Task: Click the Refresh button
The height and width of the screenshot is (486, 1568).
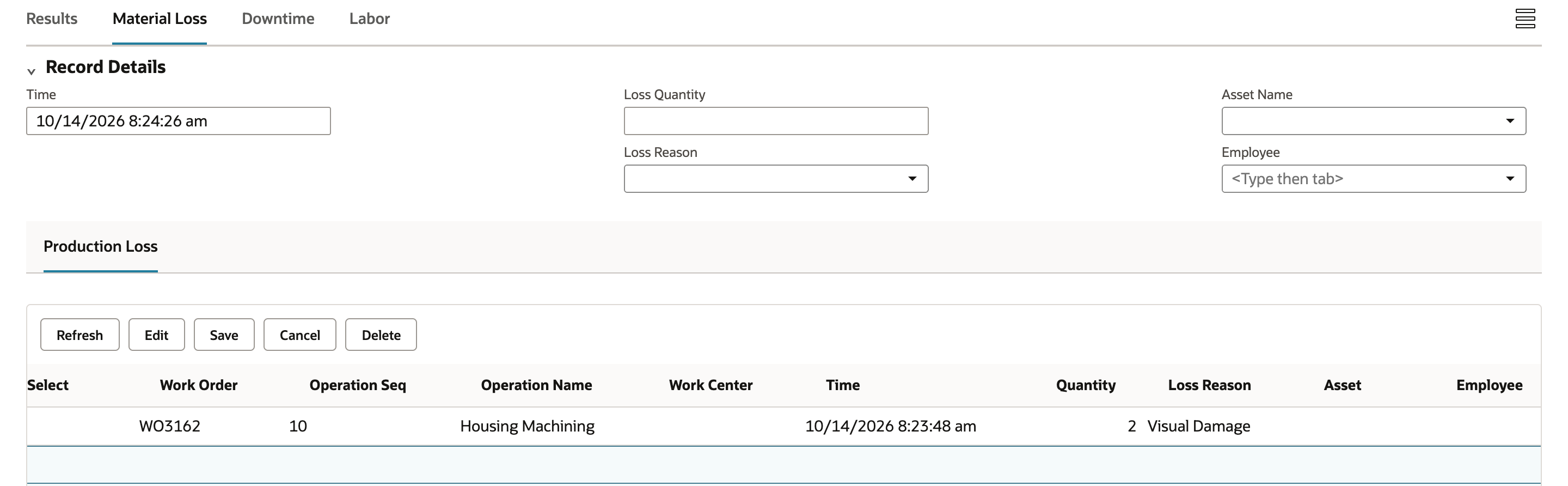Action: pyautogui.click(x=79, y=335)
